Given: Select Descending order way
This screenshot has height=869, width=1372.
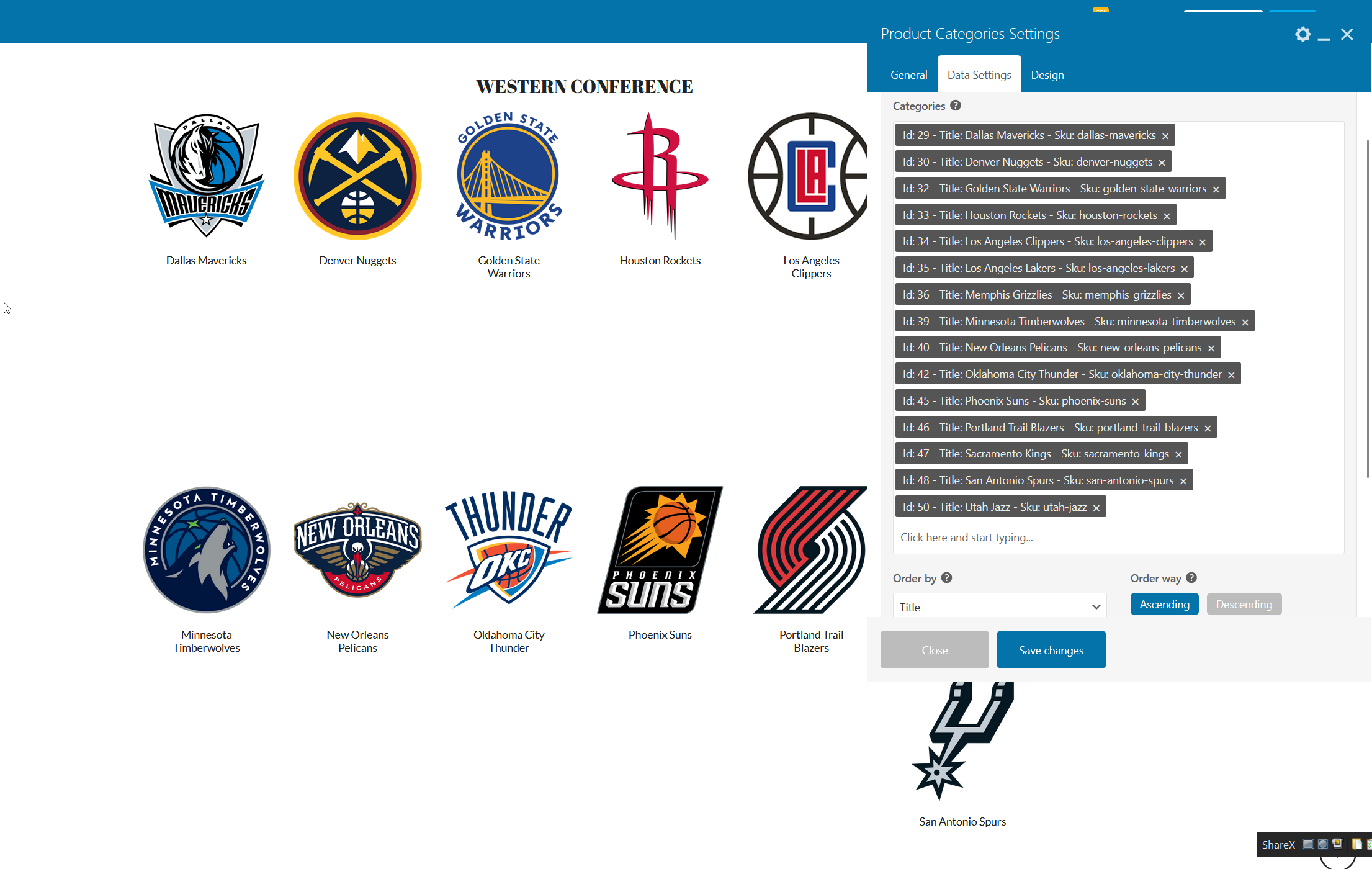Looking at the screenshot, I should pos(1244,604).
